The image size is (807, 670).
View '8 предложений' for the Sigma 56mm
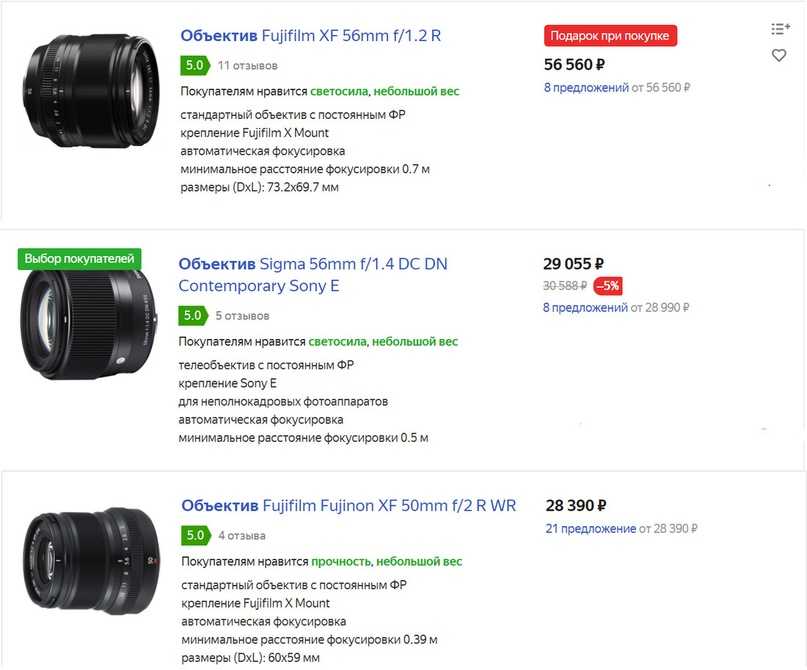(x=584, y=308)
